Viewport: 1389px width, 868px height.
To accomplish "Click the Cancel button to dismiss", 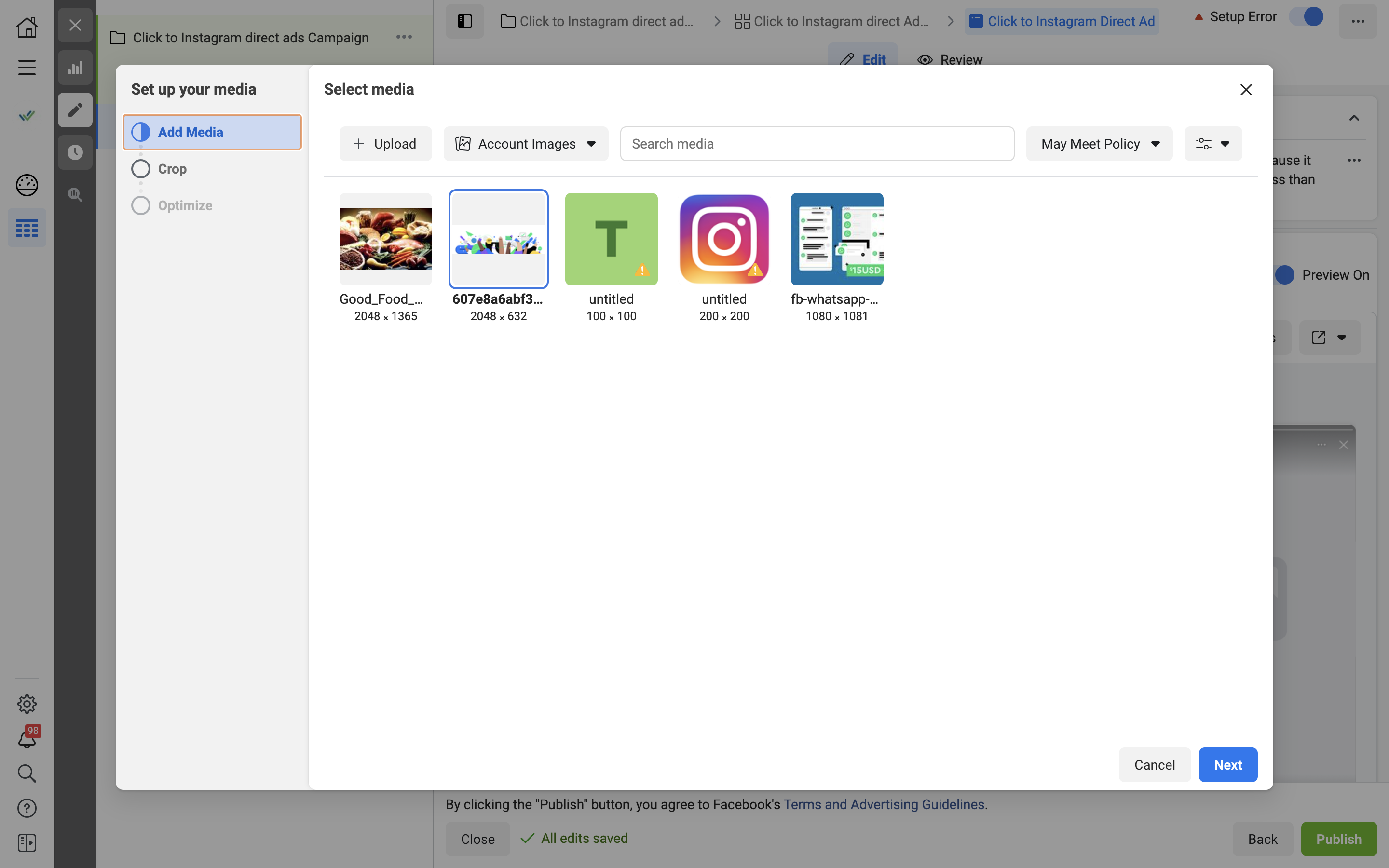I will pyautogui.click(x=1154, y=764).
